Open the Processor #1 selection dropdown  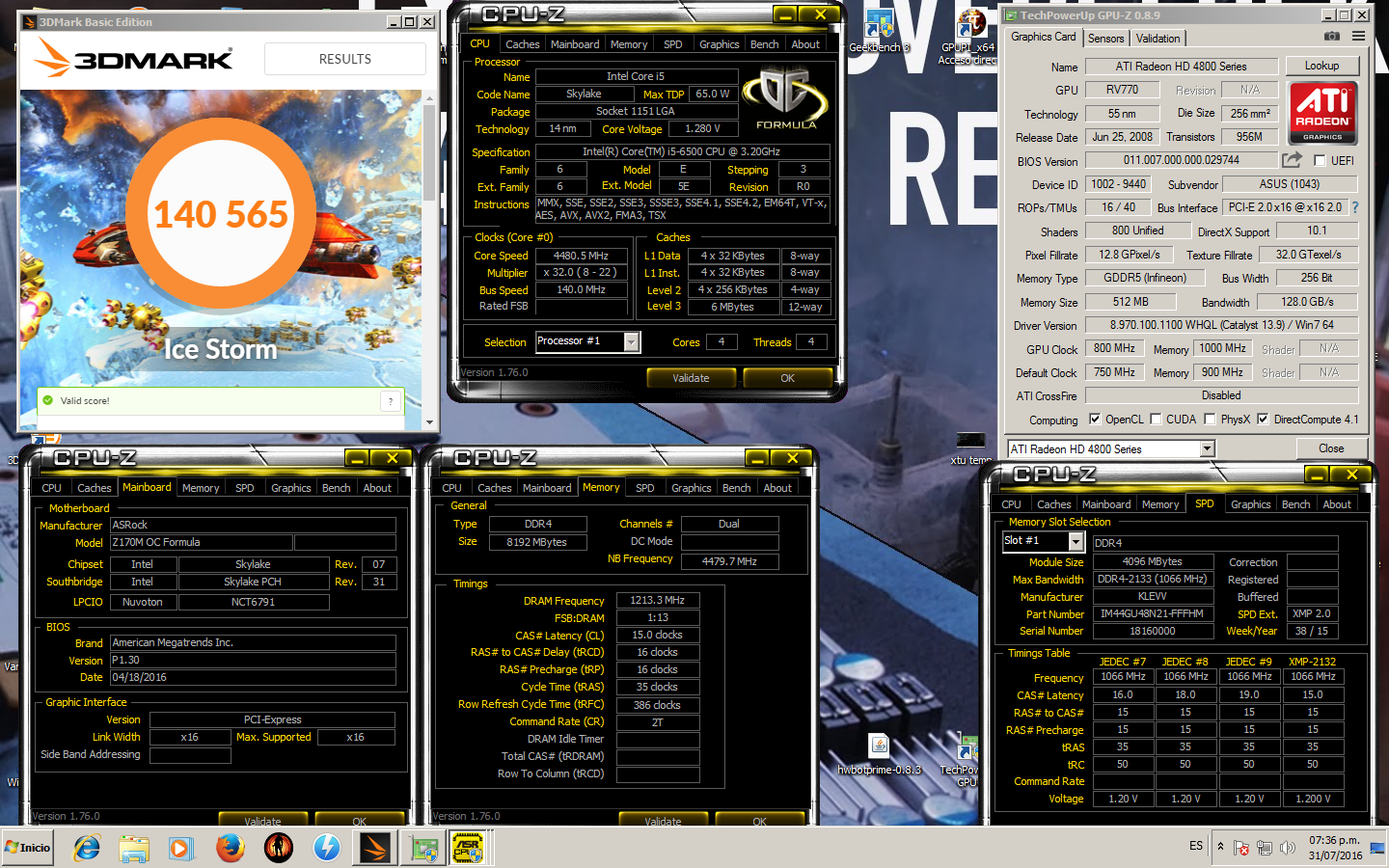[631, 342]
